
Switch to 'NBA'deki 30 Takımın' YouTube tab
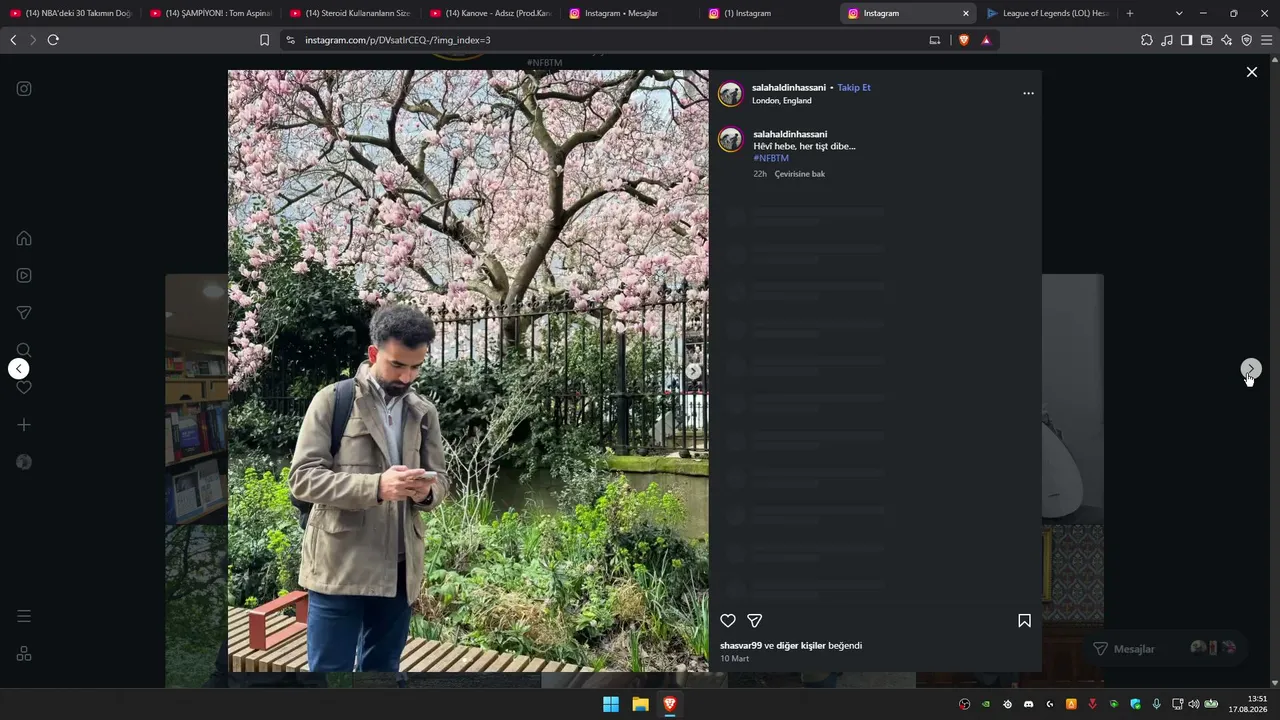pos(70,13)
